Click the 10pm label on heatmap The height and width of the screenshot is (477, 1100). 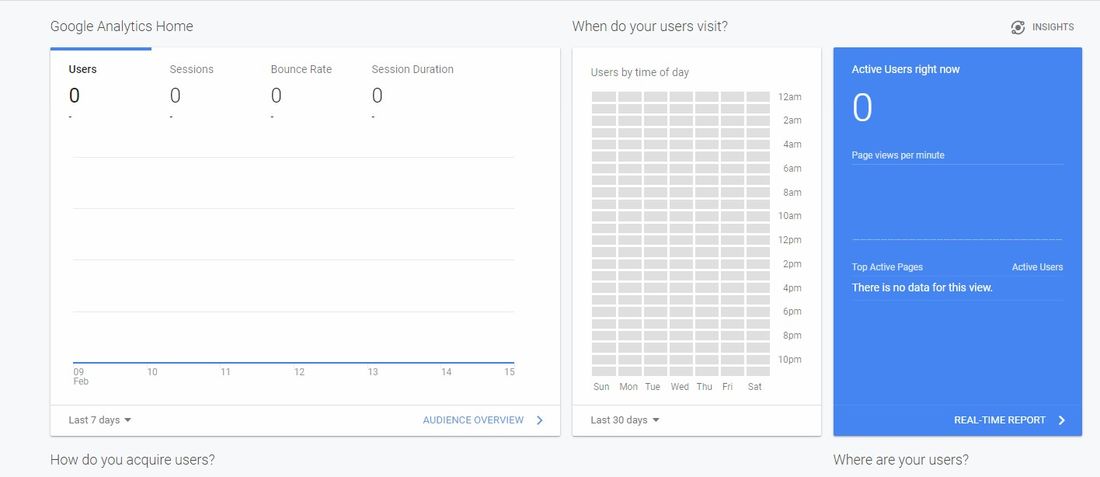(x=790, y=360)
